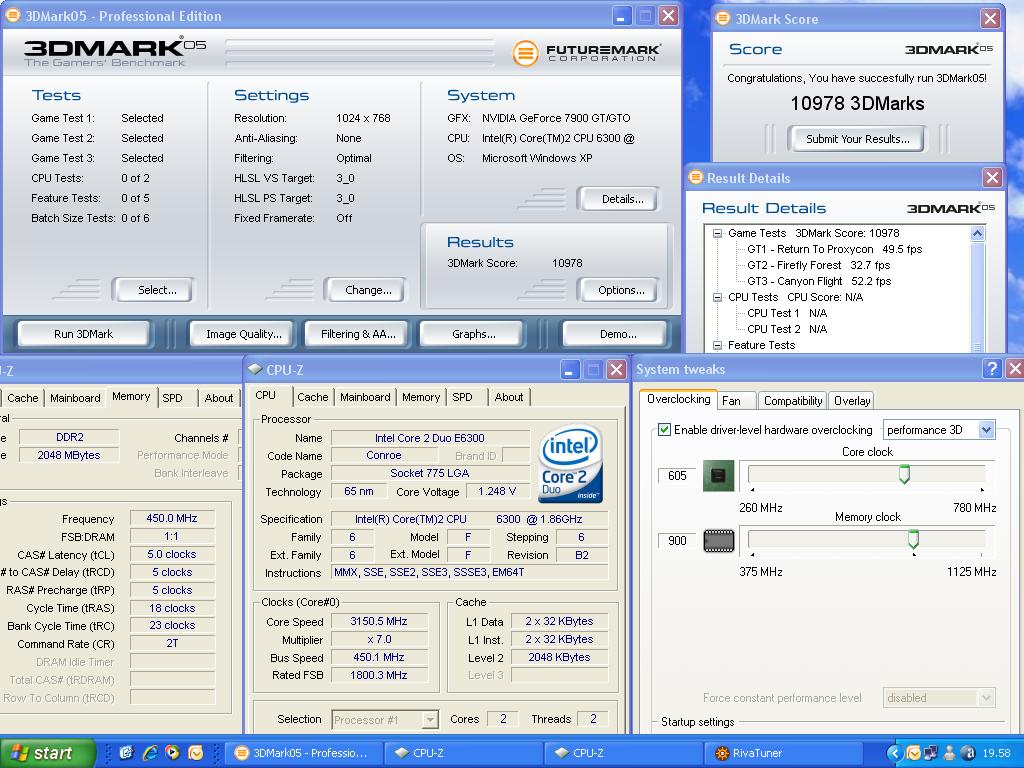Open RivaTuner taskbar item
The width and height of the screenshot is (1024, 768).
coord(782,753)
